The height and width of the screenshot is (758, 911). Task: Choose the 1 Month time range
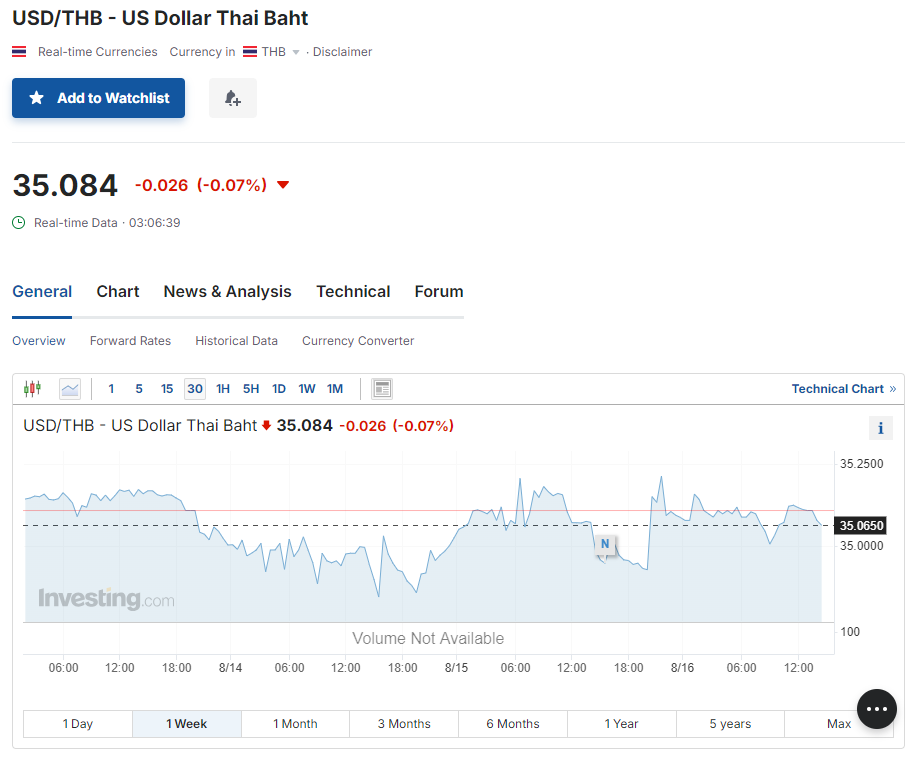[295, 724]
